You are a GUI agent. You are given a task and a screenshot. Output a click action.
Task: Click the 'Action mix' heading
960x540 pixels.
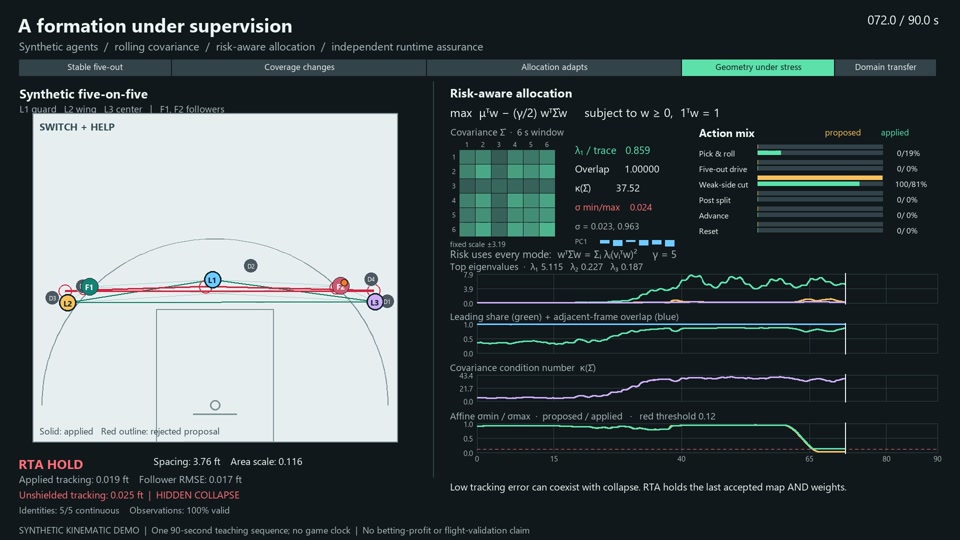click(726, 133)
